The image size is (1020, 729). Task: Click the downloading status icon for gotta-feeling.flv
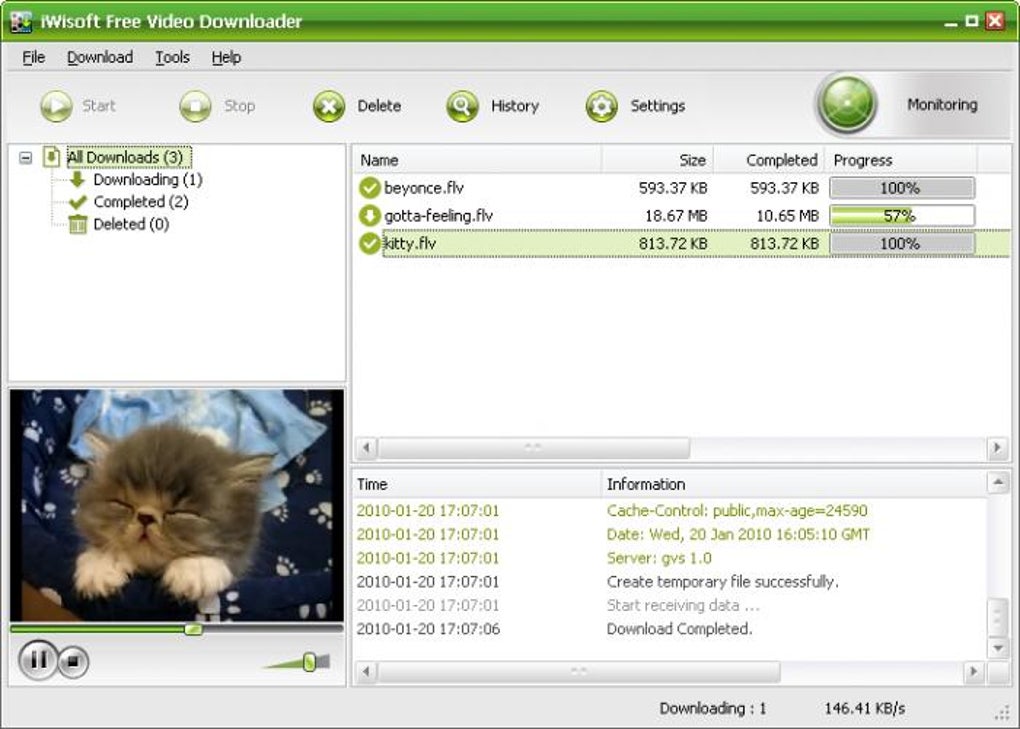point(369,216)
